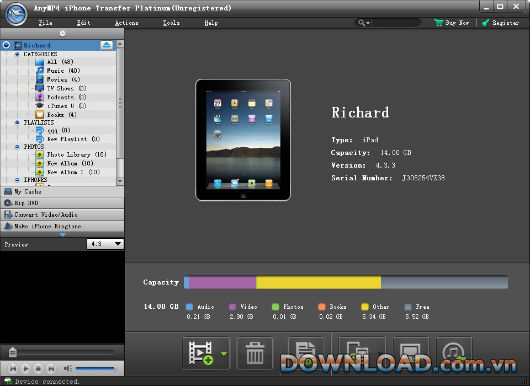The width and height of the screenshot is (530, 386).
Task: Open the first playlist above New Playlist
Action: (58, 130)
